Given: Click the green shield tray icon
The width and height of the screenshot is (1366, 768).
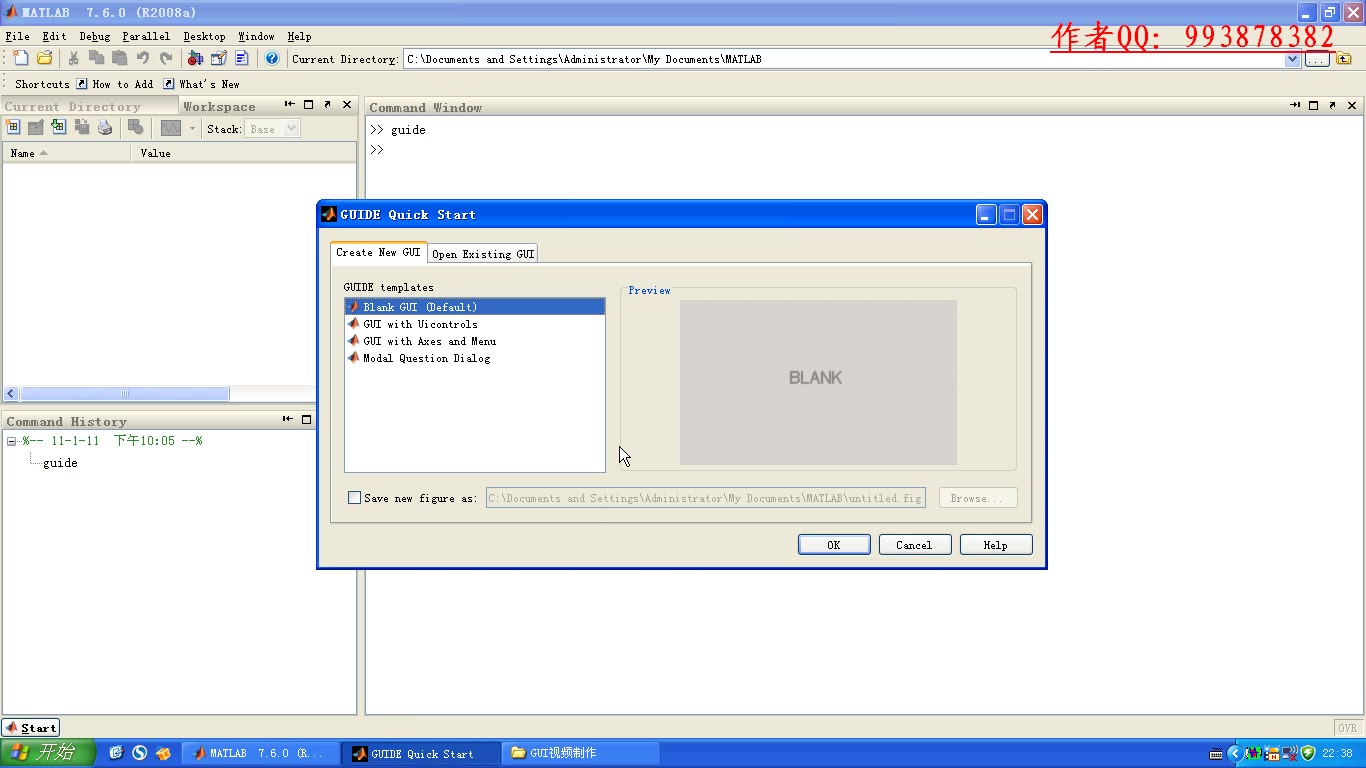Looking at the screenshot, I should 1307,753.
